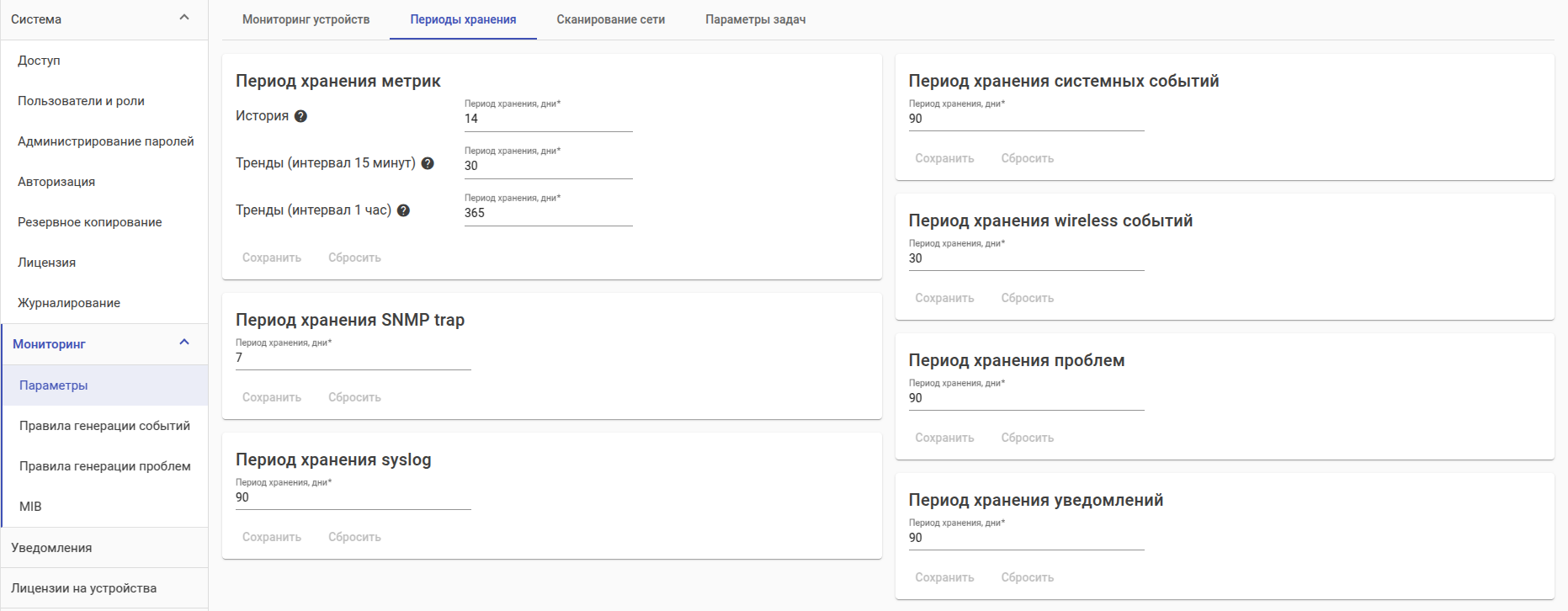This screenshot has width=1568, height=611.
Task: Open the MIB sidebar item
Action: click(30, 507)
